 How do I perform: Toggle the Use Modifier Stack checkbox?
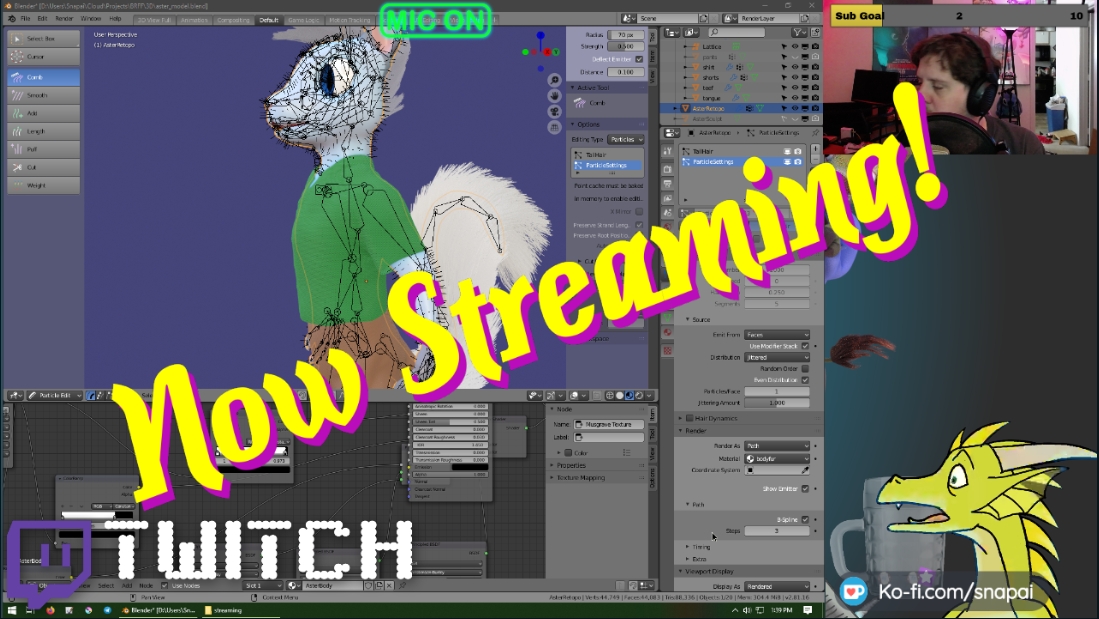pyautogui.click(x=805, y=346)
